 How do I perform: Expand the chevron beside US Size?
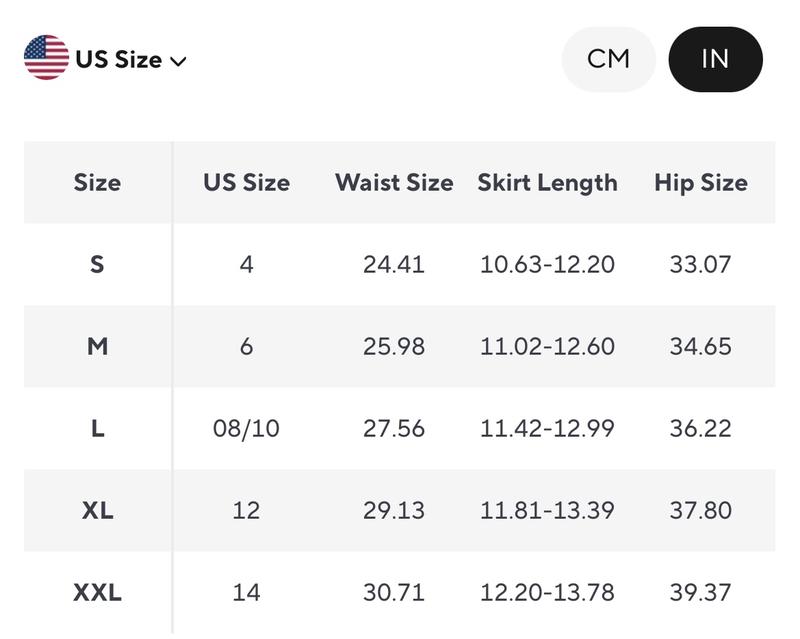click(178, 62)
